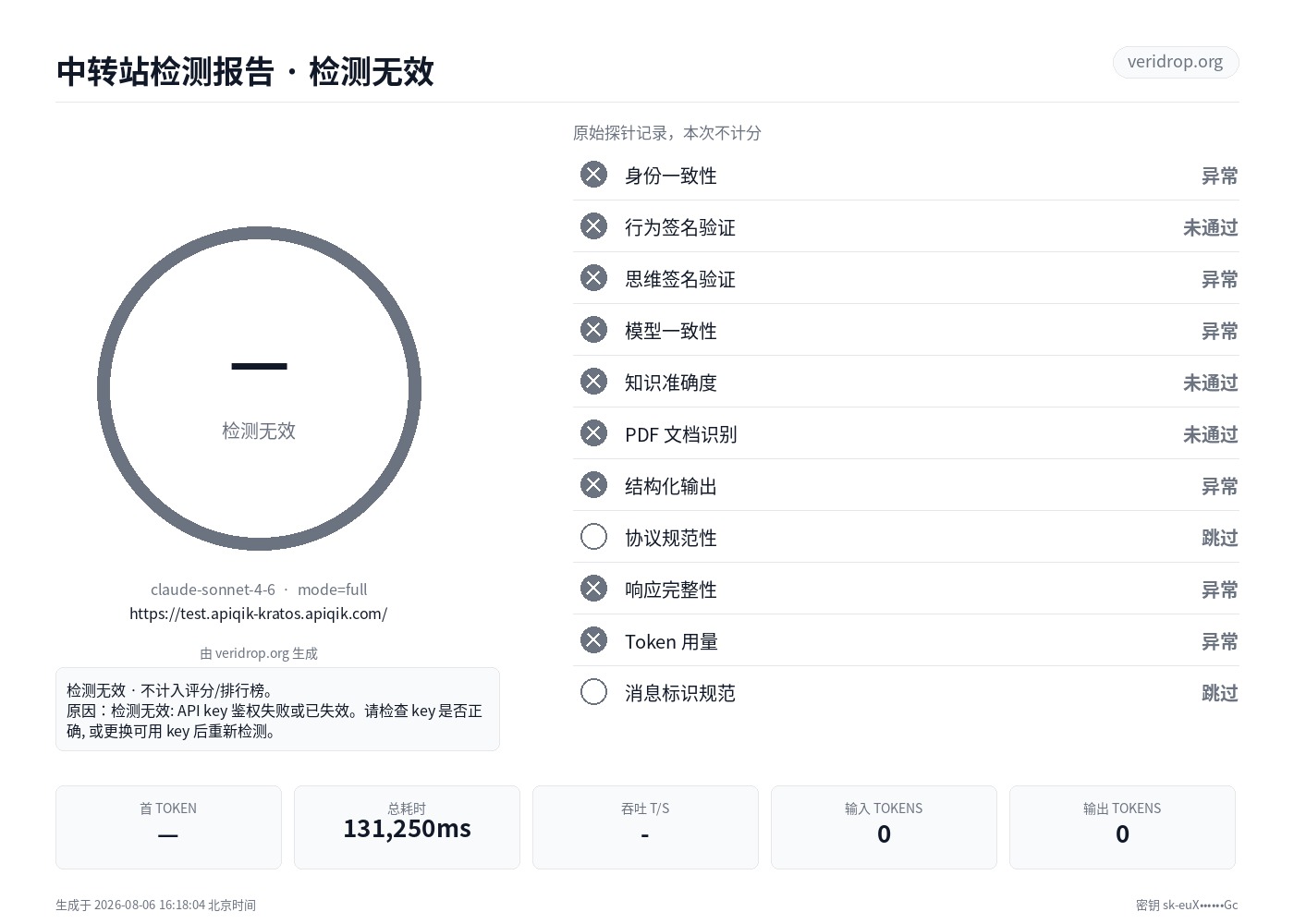The width and height of the screenshot is (1294, 924).
Task: Click the error icon beside 结构化输出
Action: 593,485
